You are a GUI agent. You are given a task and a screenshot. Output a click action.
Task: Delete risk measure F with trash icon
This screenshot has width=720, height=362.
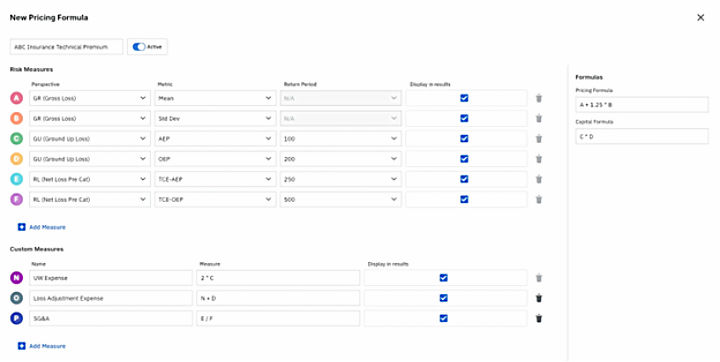point(539,199)
